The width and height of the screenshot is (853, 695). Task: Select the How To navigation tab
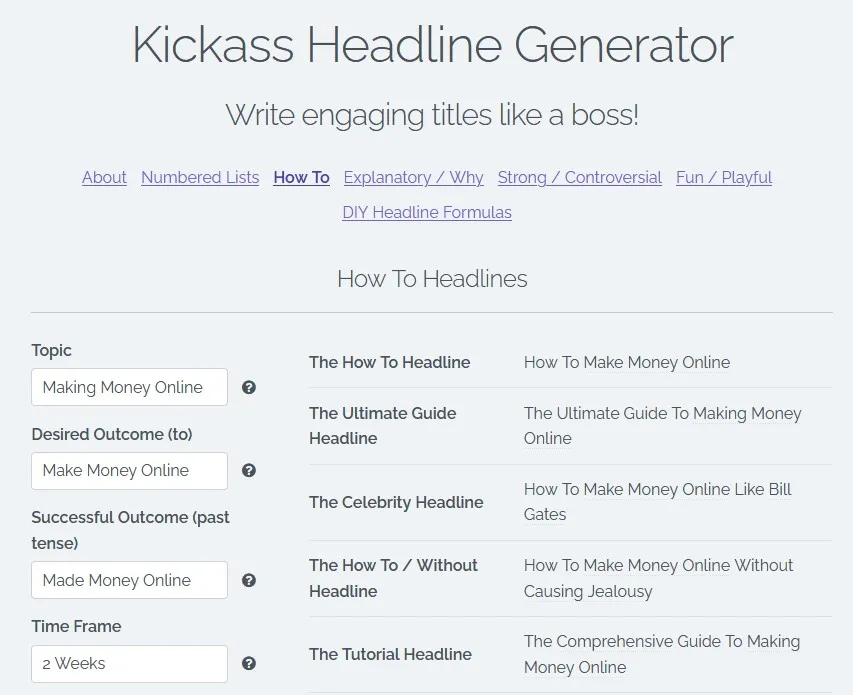[301, 177]
